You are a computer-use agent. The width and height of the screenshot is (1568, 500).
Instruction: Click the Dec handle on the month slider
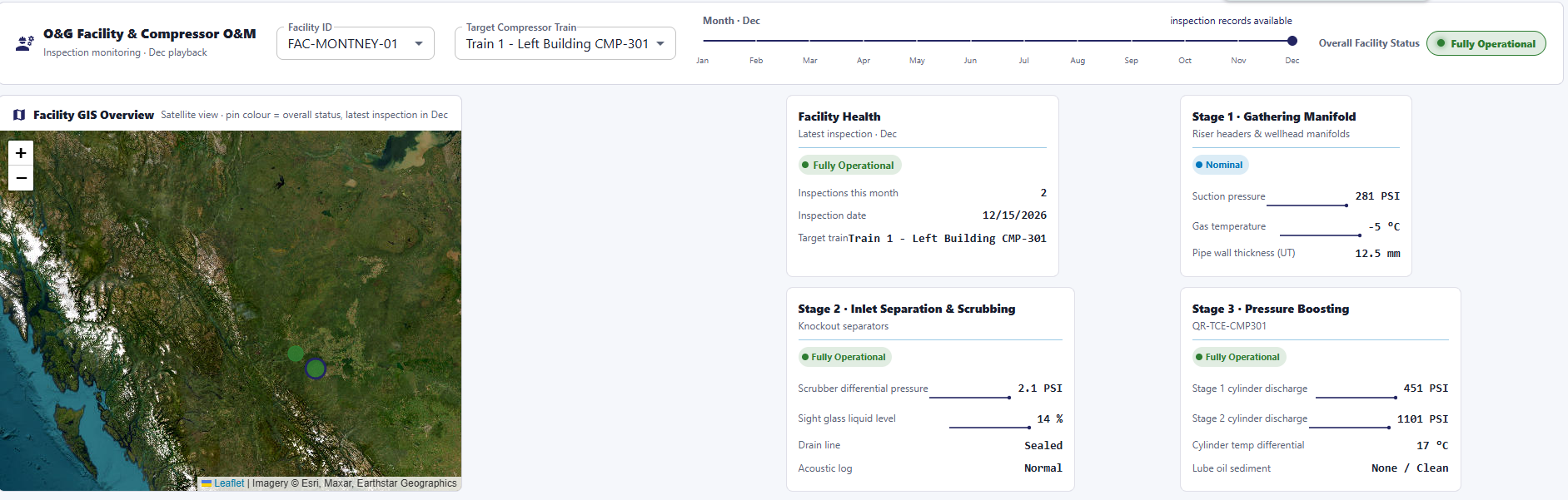coord(1292,41)
